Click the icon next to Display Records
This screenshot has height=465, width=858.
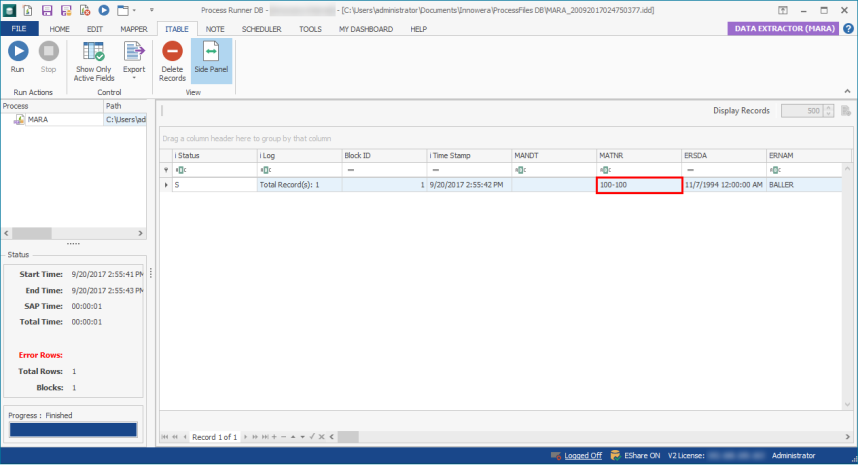845,111
